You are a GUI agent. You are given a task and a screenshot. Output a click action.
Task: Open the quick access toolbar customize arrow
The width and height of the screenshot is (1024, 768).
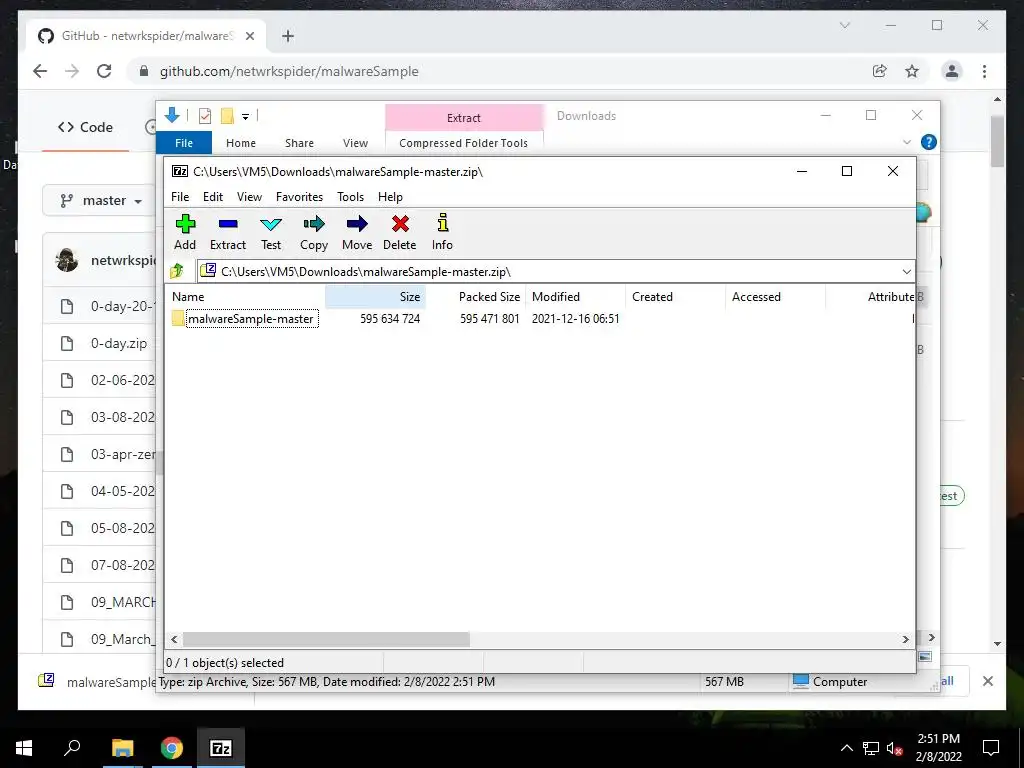246,117
